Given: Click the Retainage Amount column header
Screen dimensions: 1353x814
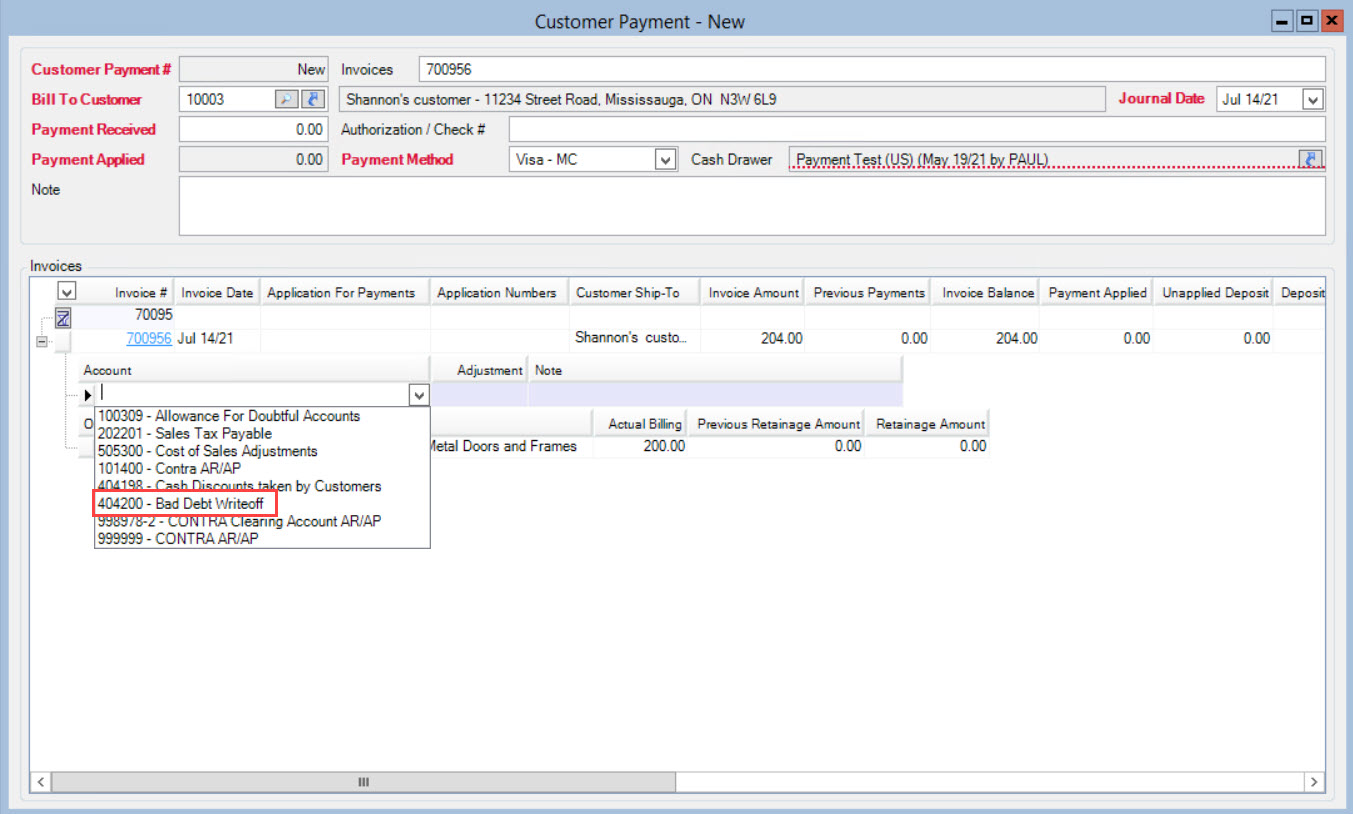Looking at the screenshot, I should 928,423.
